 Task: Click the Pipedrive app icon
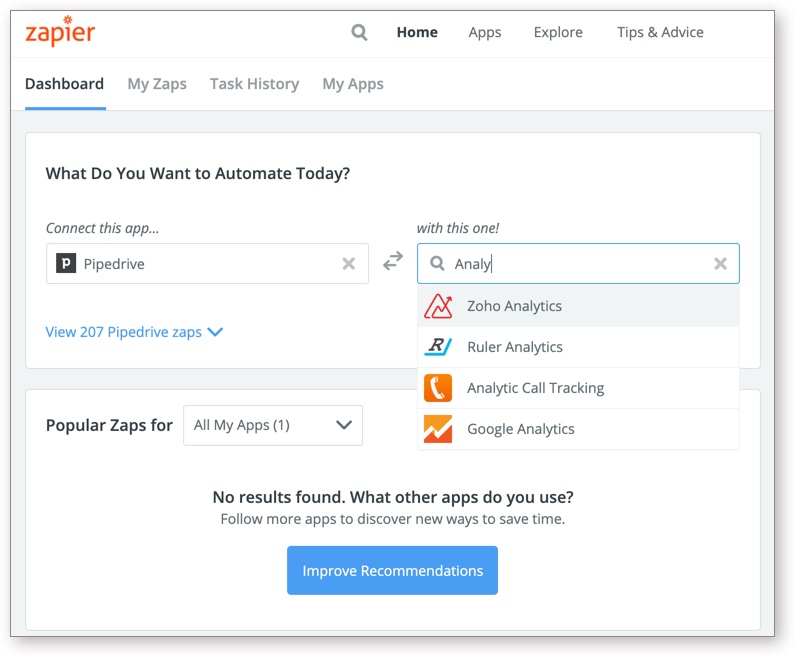66,264
